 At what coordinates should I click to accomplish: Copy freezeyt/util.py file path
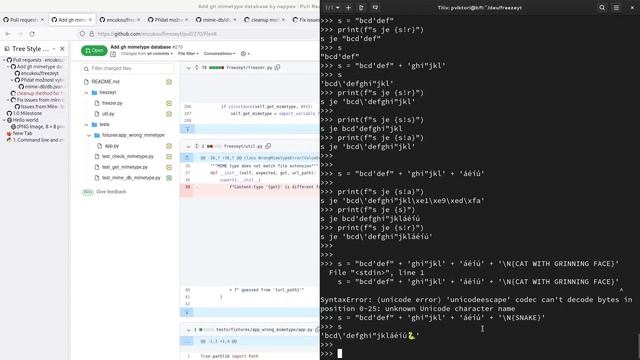(268, 146)
